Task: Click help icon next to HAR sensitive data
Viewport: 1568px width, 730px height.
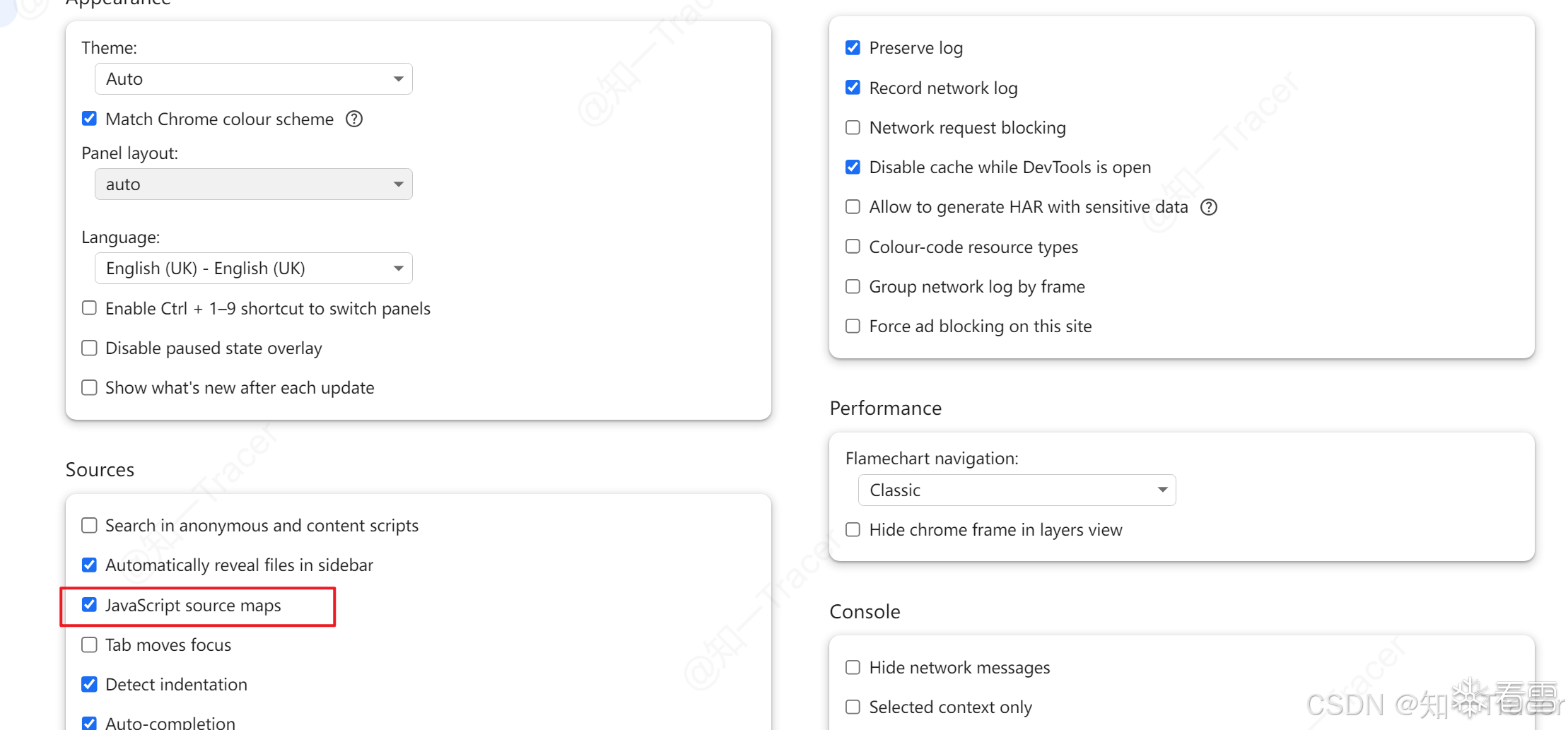Action: coord(1209,207)
